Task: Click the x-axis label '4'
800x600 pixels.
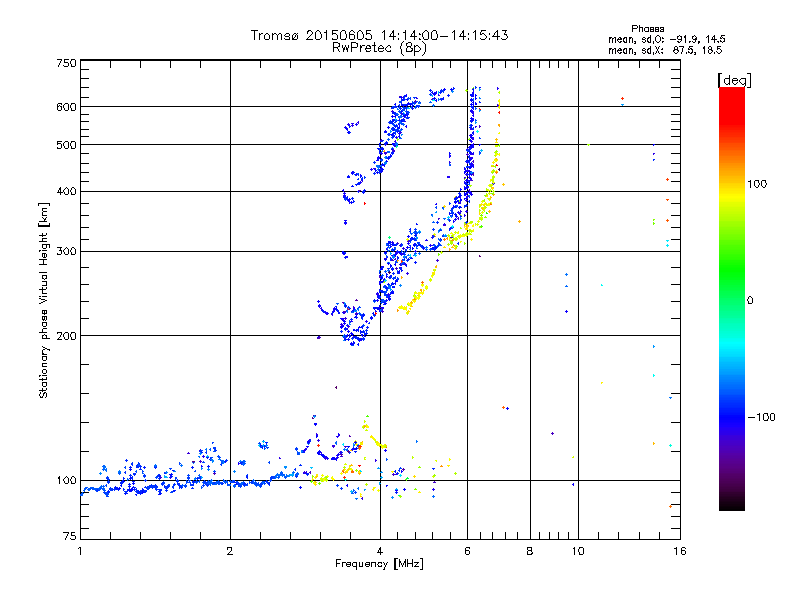Action: click(x=380, y=551)
